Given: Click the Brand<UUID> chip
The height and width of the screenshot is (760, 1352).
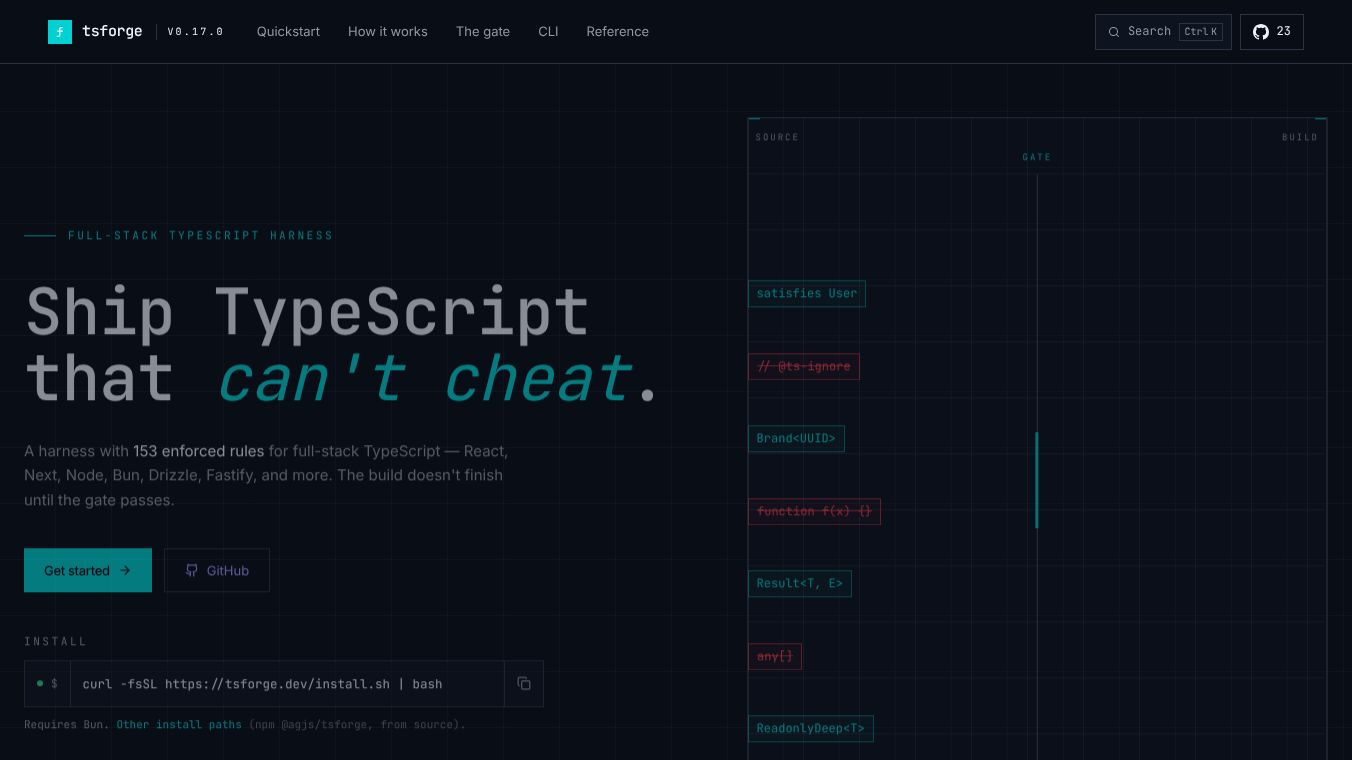Looking at the screenshot, I should [x=796, y=439].
